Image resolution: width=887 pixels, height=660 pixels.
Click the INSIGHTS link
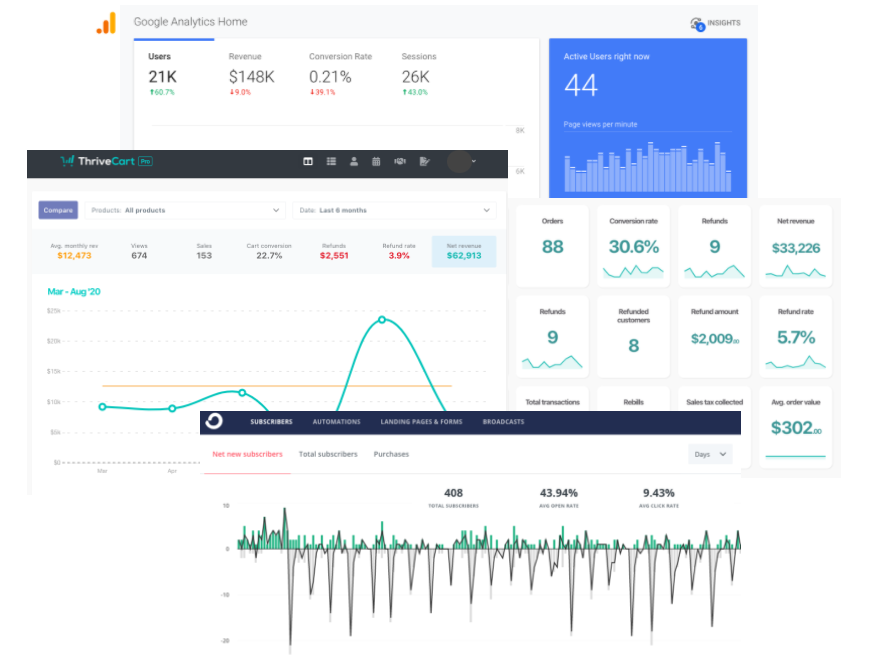pyautogui.click(x=724, y=23)
